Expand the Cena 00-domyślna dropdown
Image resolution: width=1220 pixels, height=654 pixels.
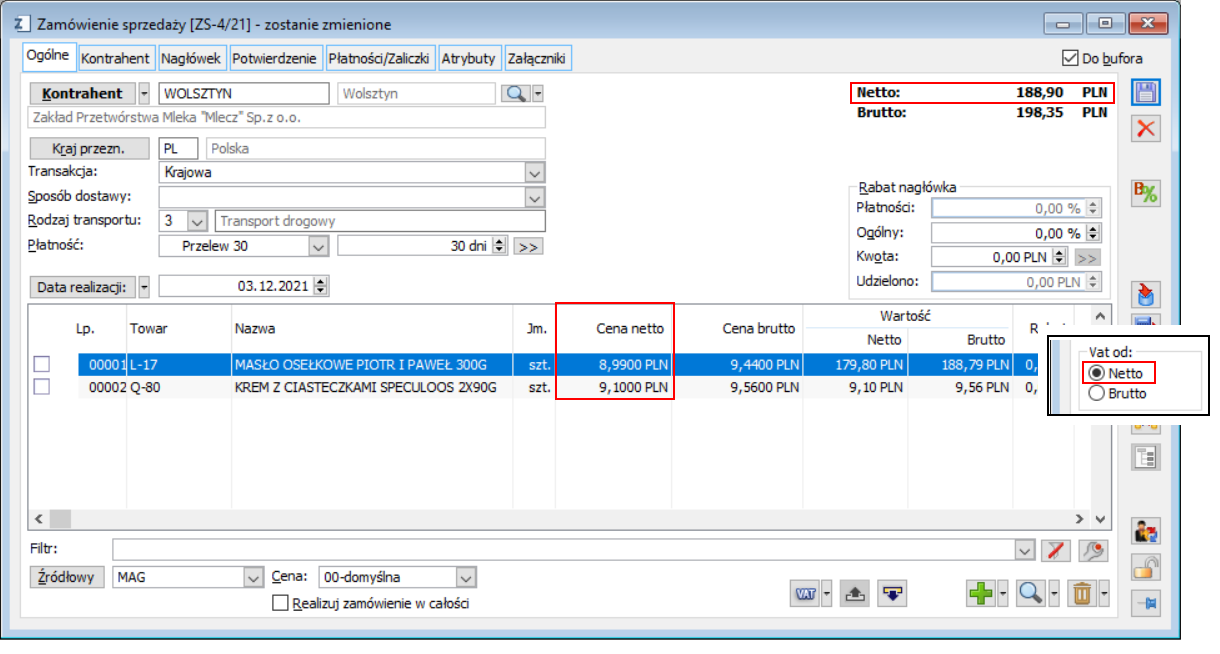coord(466,577)
